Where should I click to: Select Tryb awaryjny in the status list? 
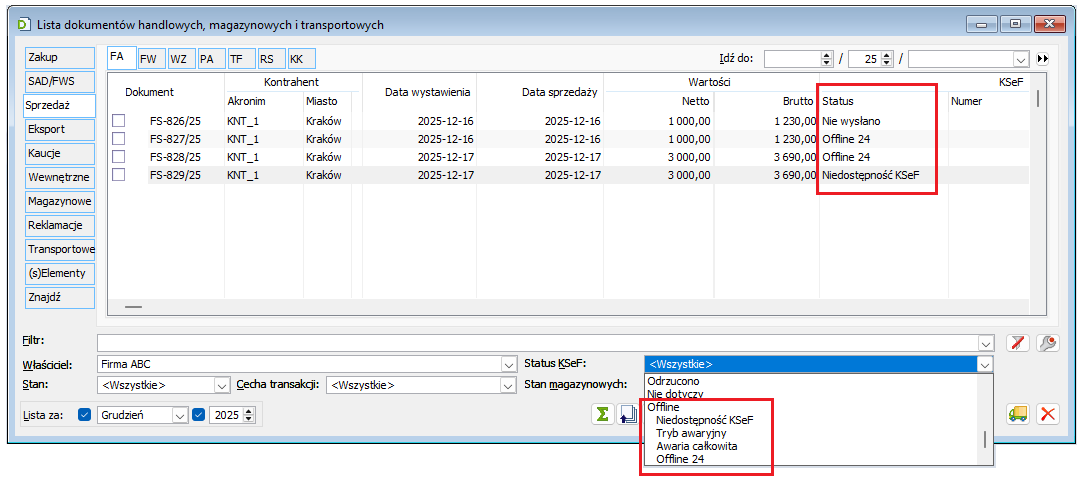click(x=691, y=433)
